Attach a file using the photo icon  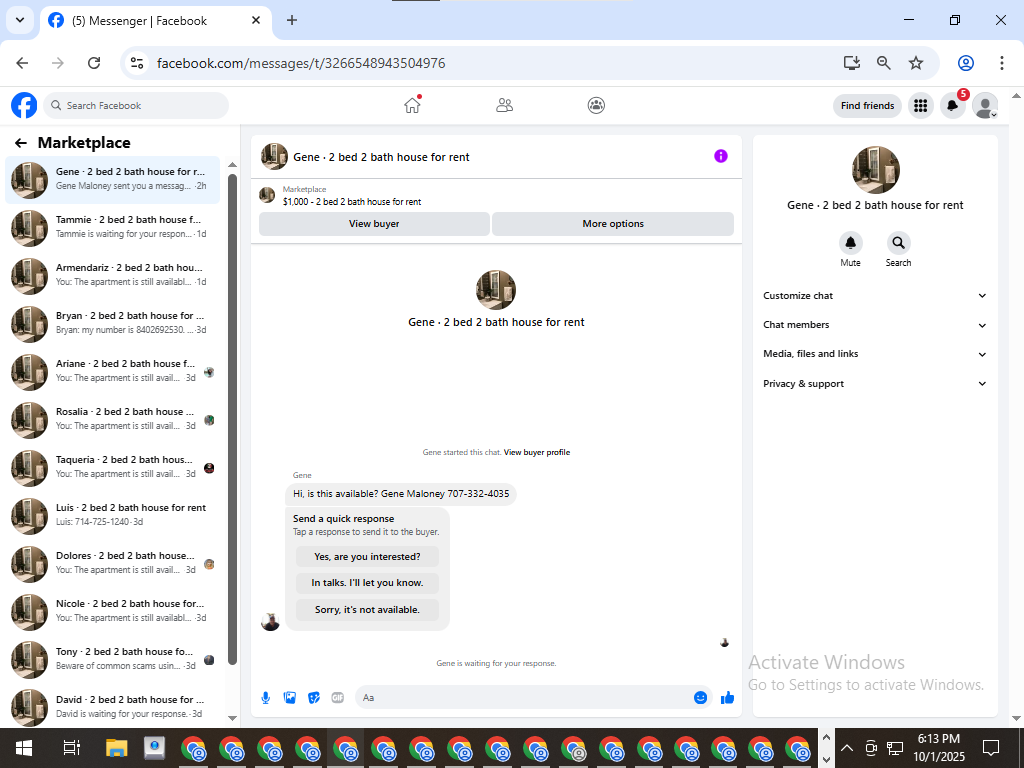[290, 697]
